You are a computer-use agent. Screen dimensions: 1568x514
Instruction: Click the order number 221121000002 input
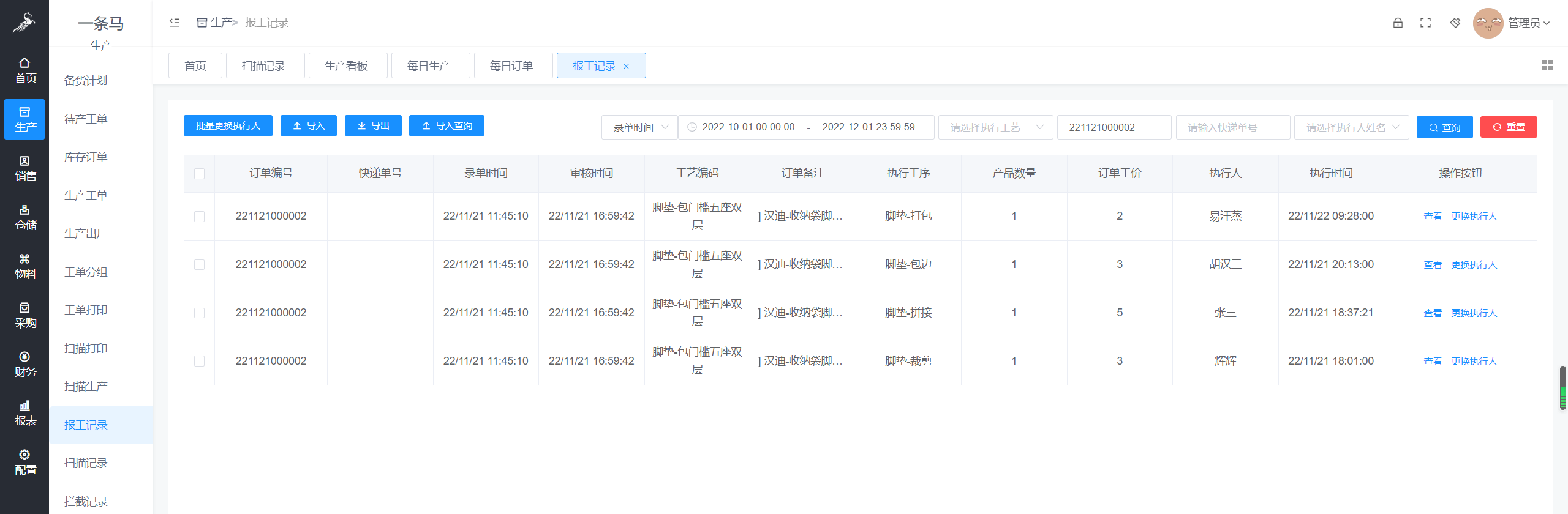[x=1114, y=127]
